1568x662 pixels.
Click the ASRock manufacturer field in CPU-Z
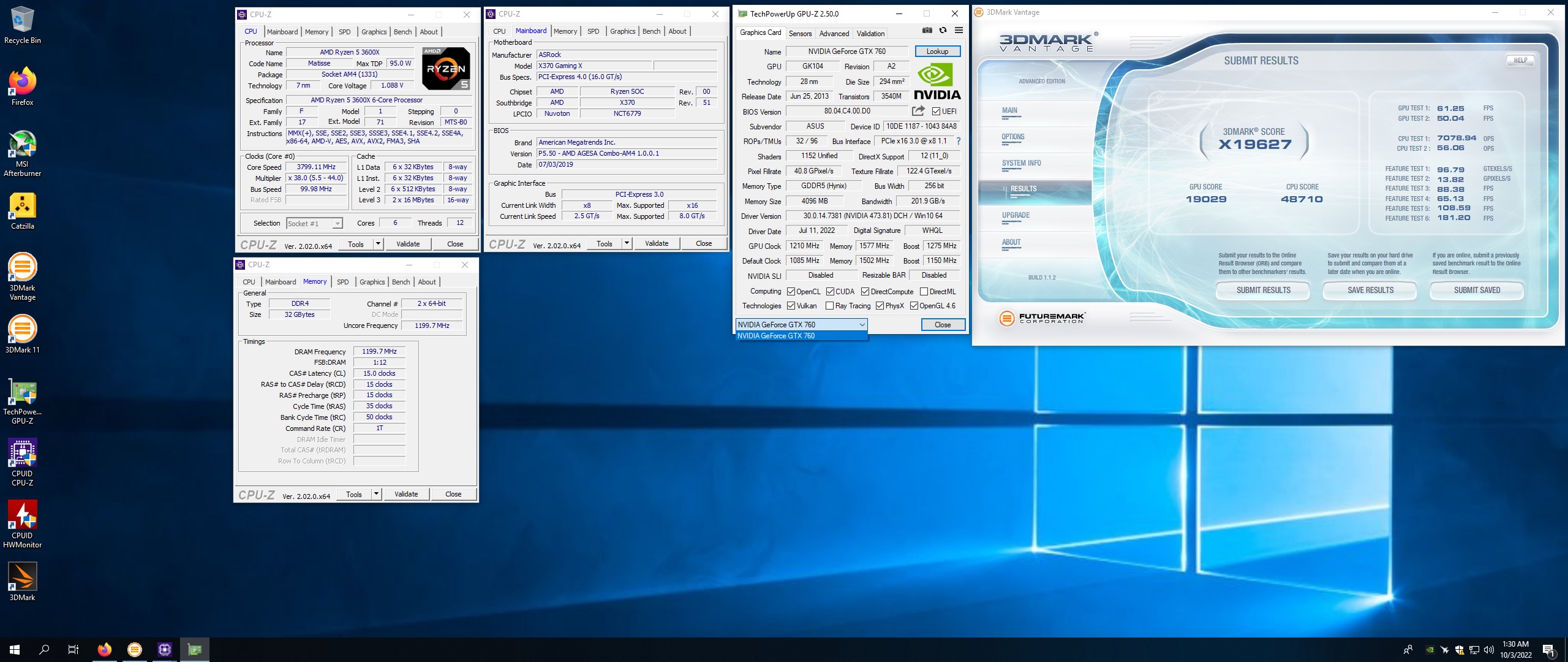pos(627,55)
